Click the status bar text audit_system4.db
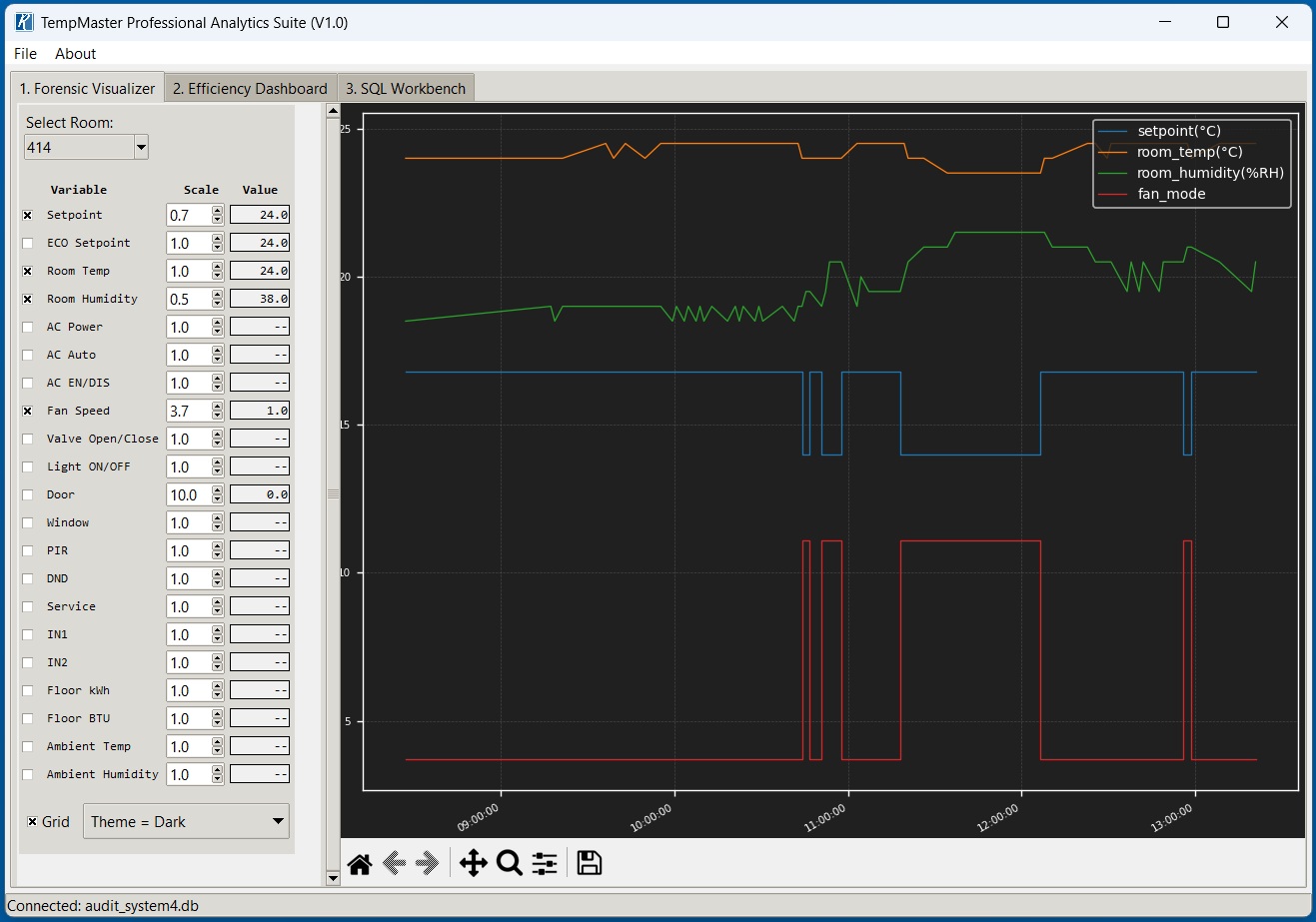The width and height of the screenshot is (1316, 922). pyautogui.click(x=142, y=906)
